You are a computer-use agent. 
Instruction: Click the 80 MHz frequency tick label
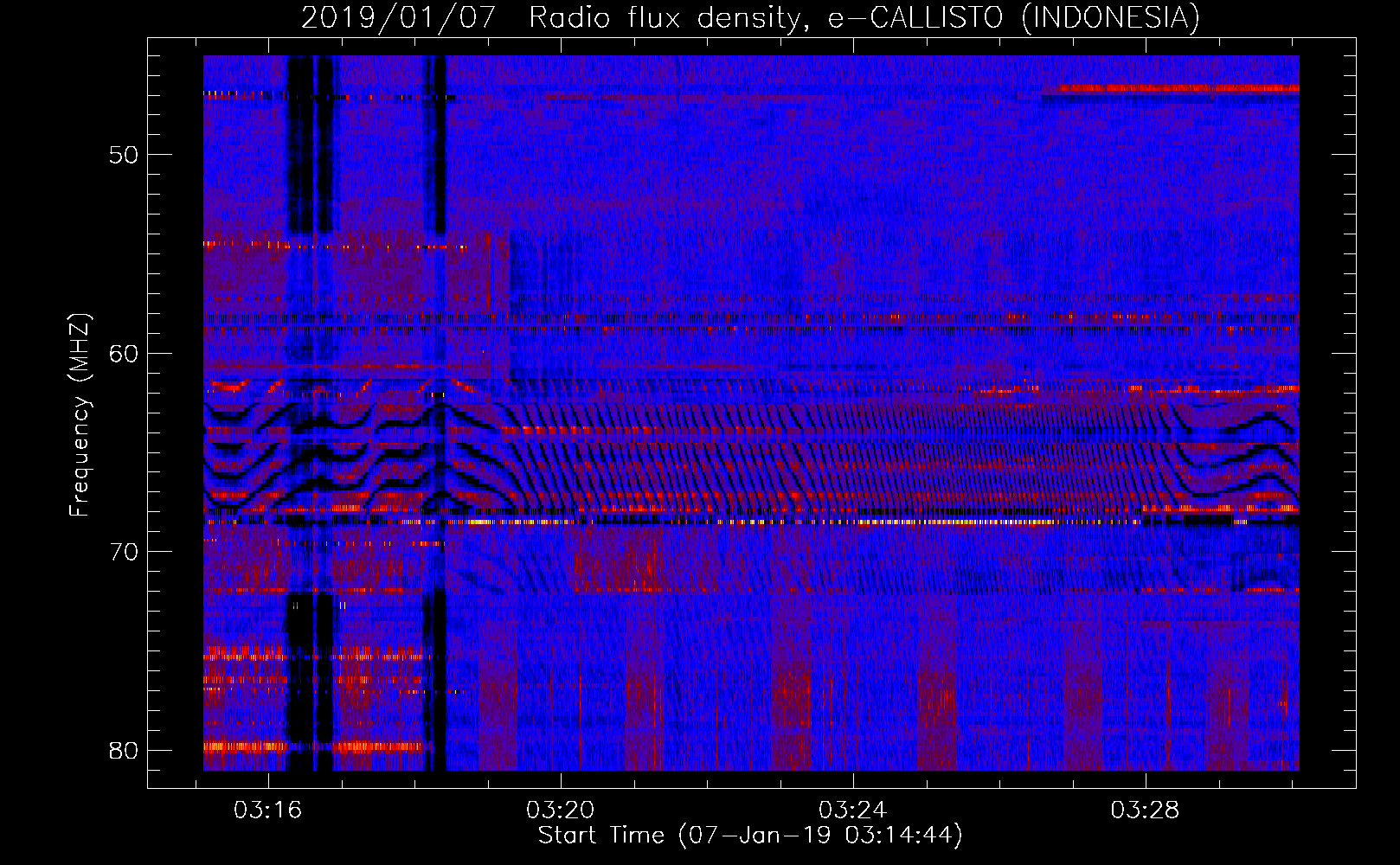pos(124,750)
